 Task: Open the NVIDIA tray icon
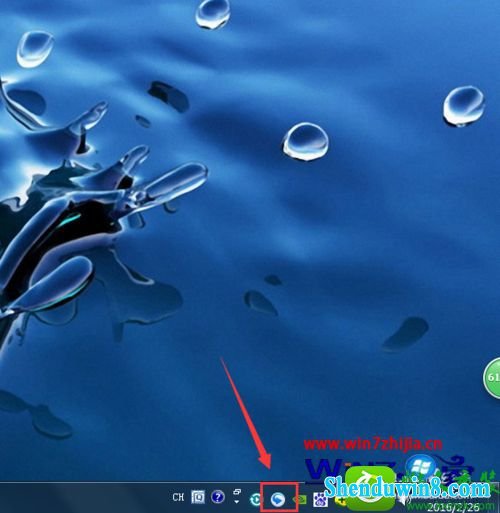point(299,499)
